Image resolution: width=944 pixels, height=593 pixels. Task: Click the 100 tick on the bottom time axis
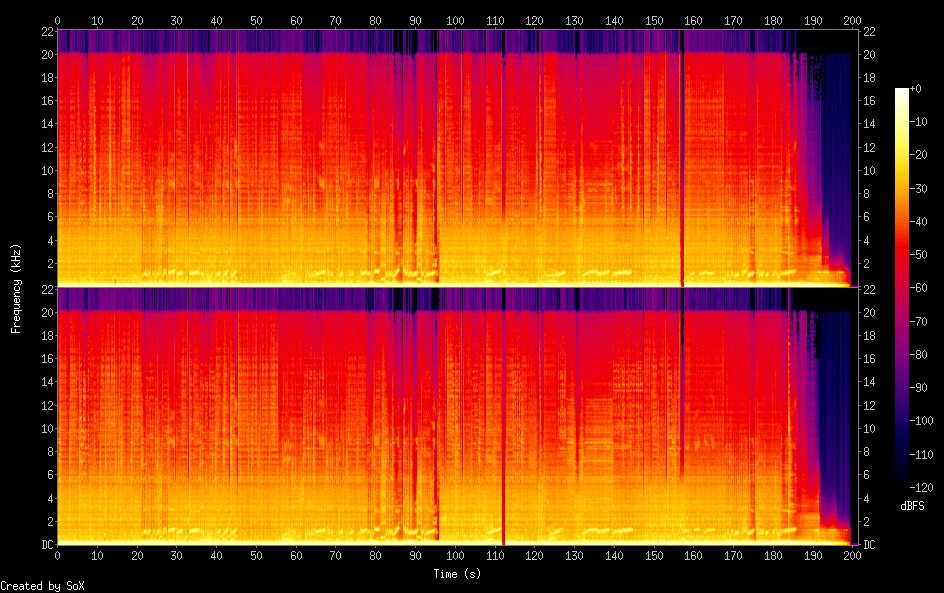tap(455, 555)
